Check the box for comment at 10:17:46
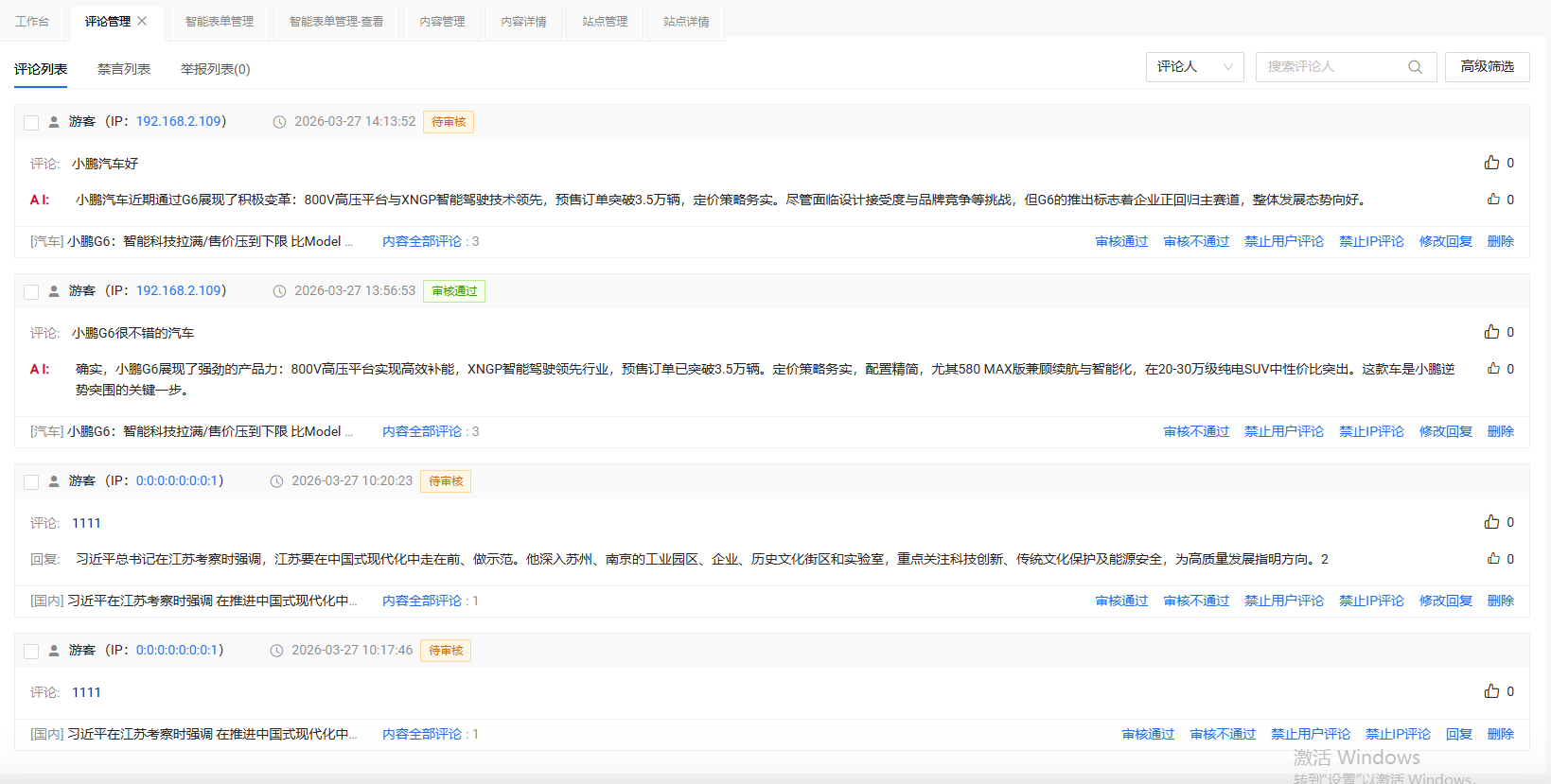The width and height of the screenshot is (1551, 784). click(31, 651)
